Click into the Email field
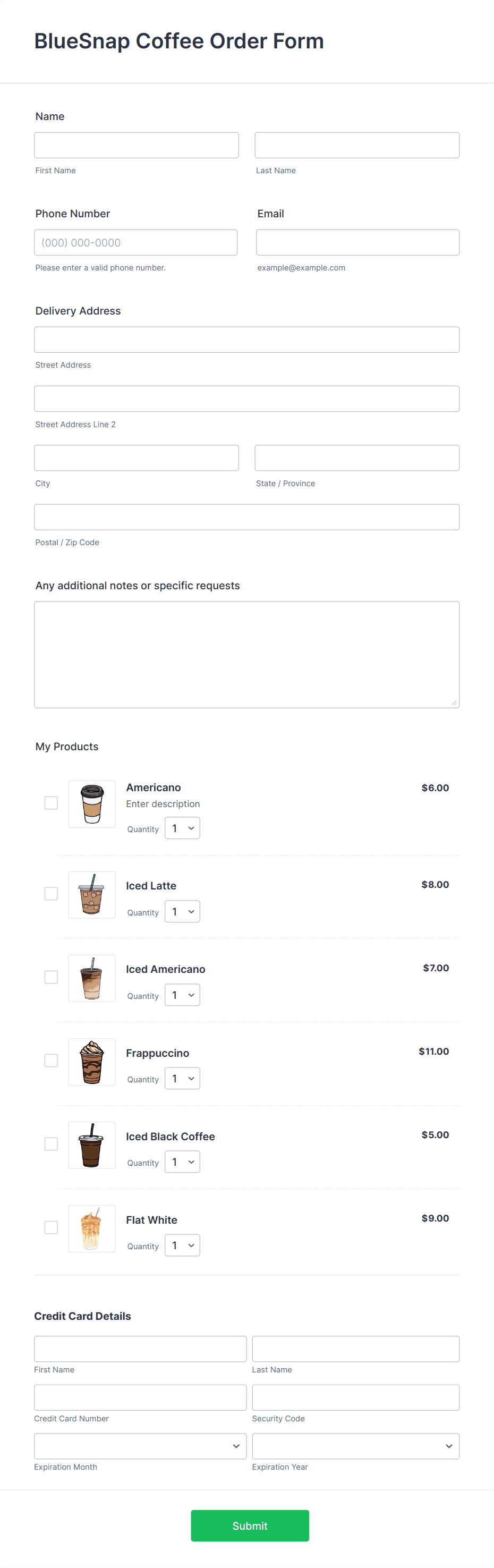Viewport: 494px width, 1568px height. coord(357,242)
